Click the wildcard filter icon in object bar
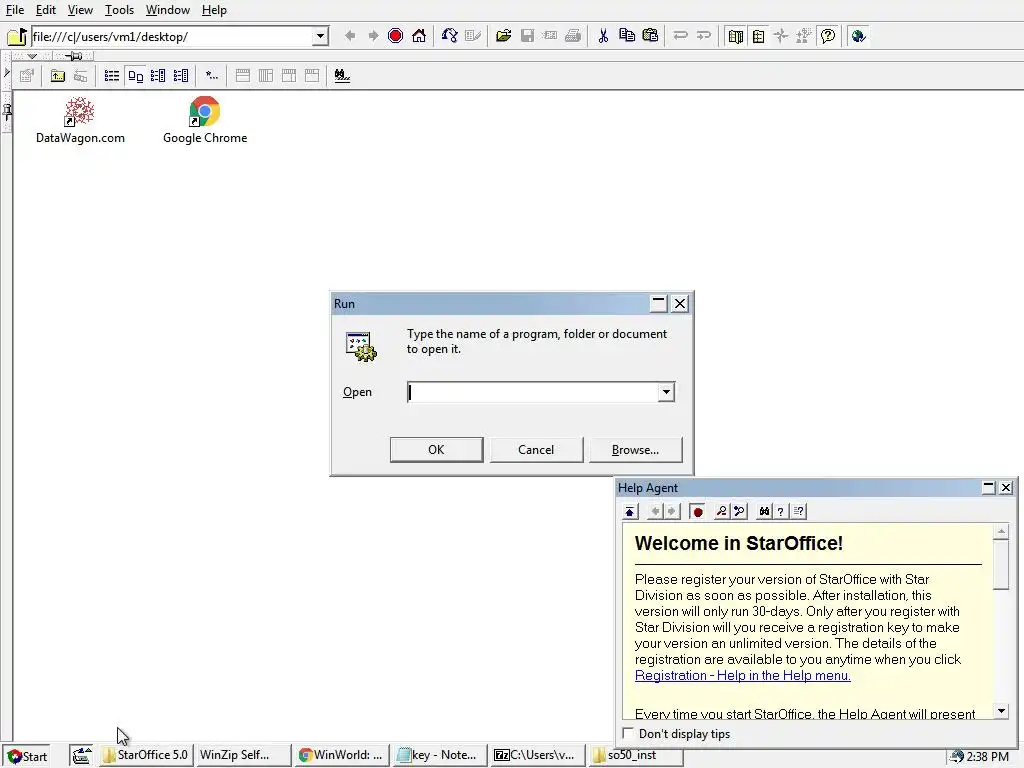1024x768 pixels. (x=212, y=76)
